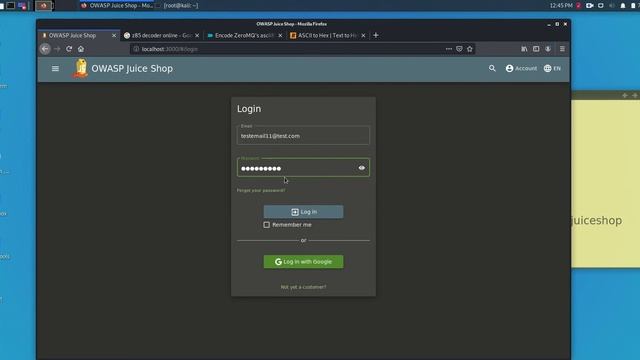Open the notifications bell in system tray

(x=623, y=6)
